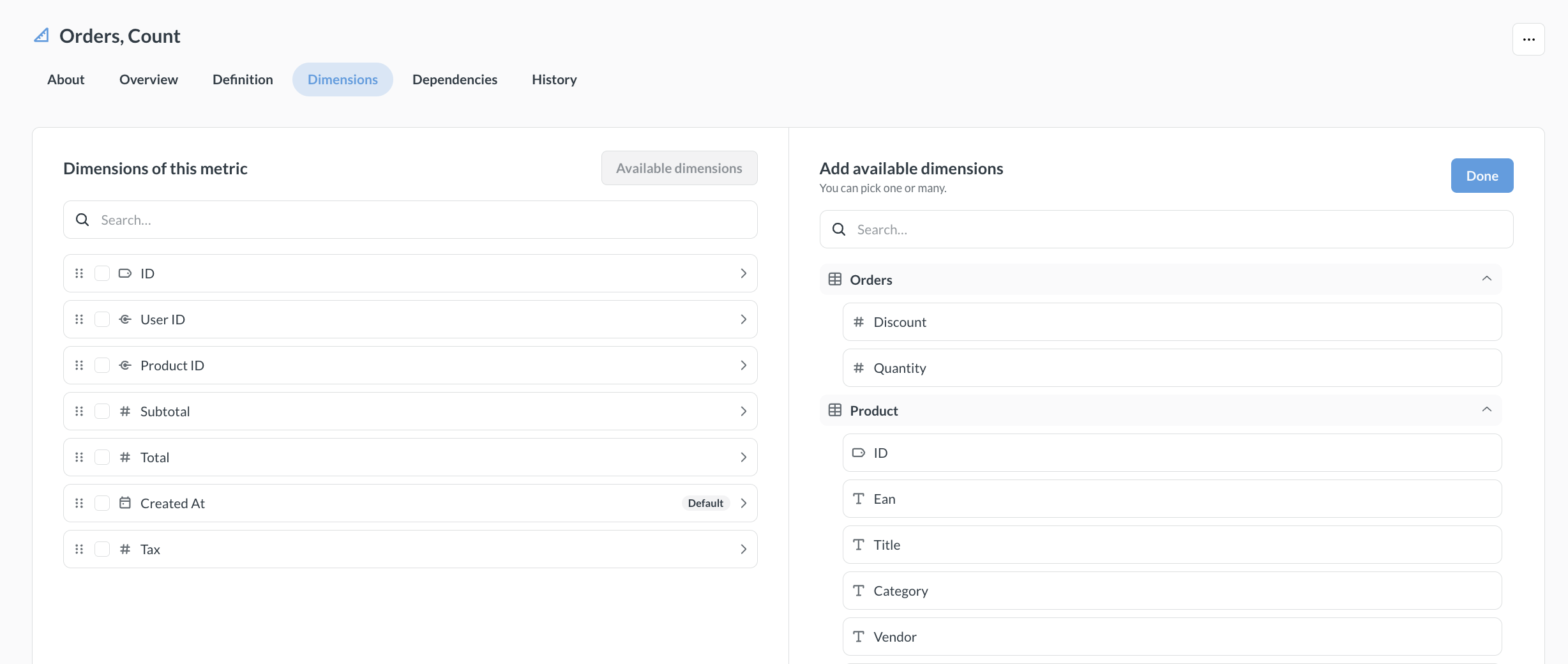Switch to the History tab
1568x664 pixels.
pyautogui.click(x=554, y=79)
